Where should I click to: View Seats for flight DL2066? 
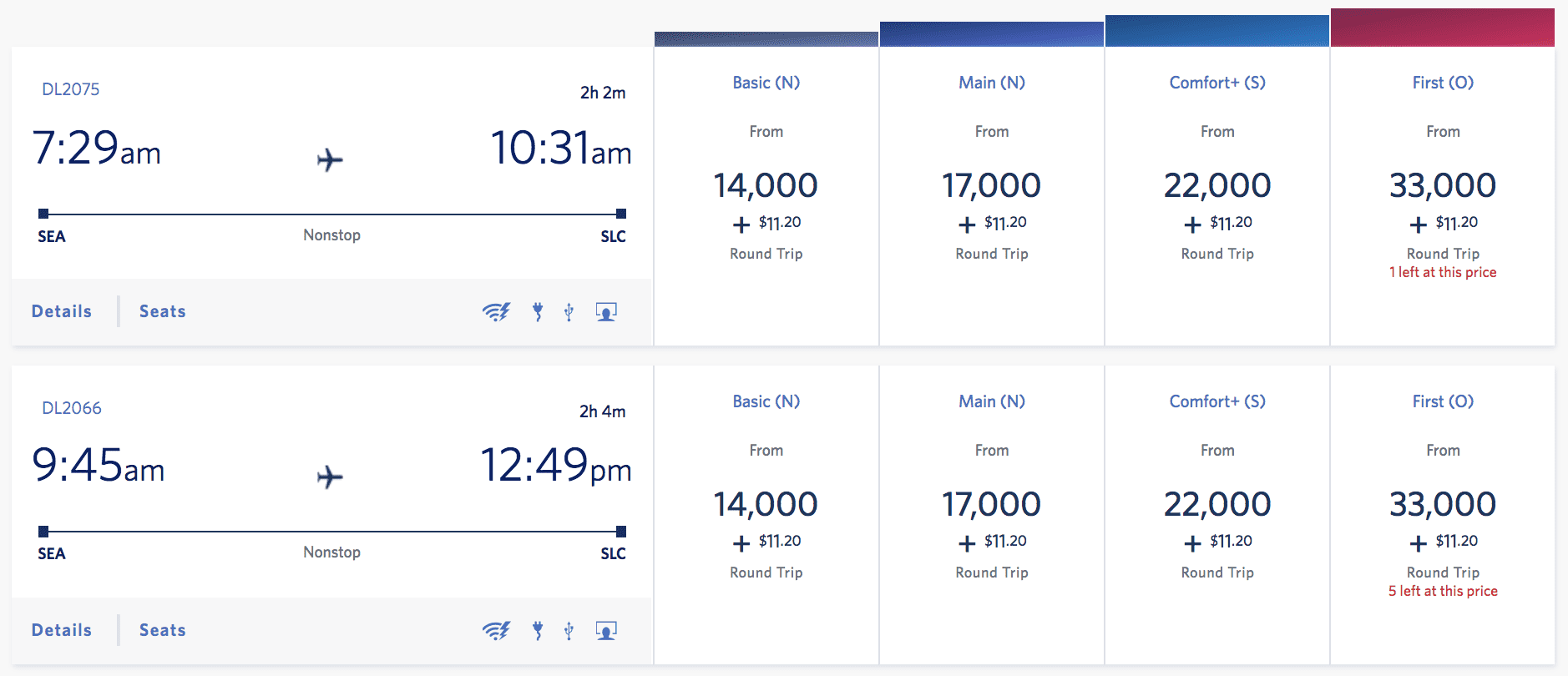(x=161, y=630)
